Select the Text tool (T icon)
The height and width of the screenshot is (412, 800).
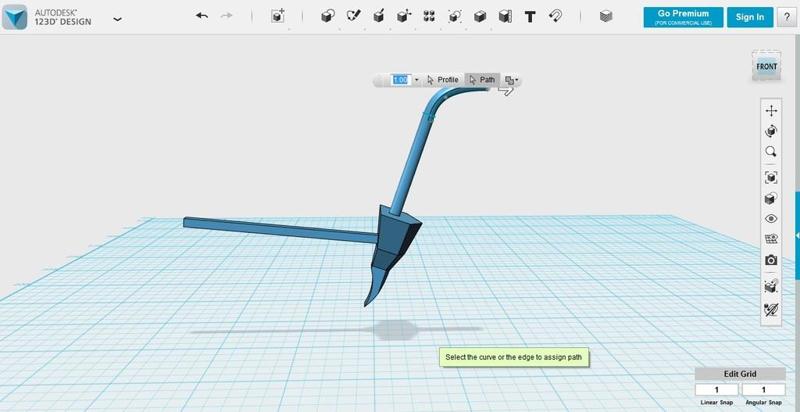[x=530, y=17]
